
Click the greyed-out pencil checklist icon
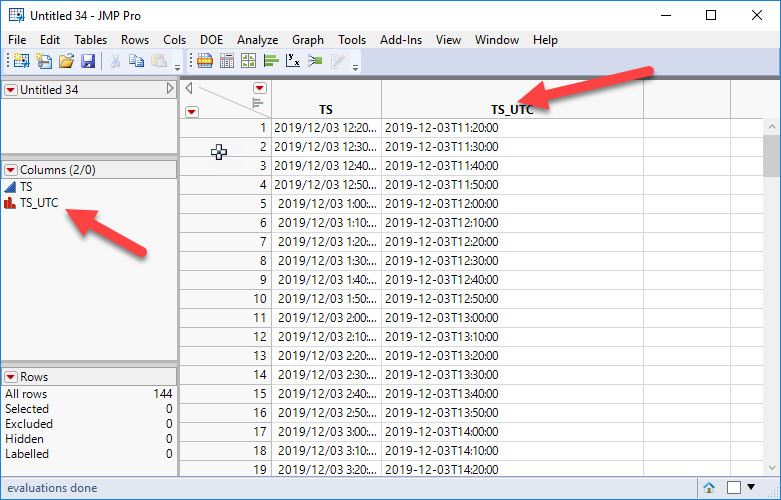tap(338, 61)
